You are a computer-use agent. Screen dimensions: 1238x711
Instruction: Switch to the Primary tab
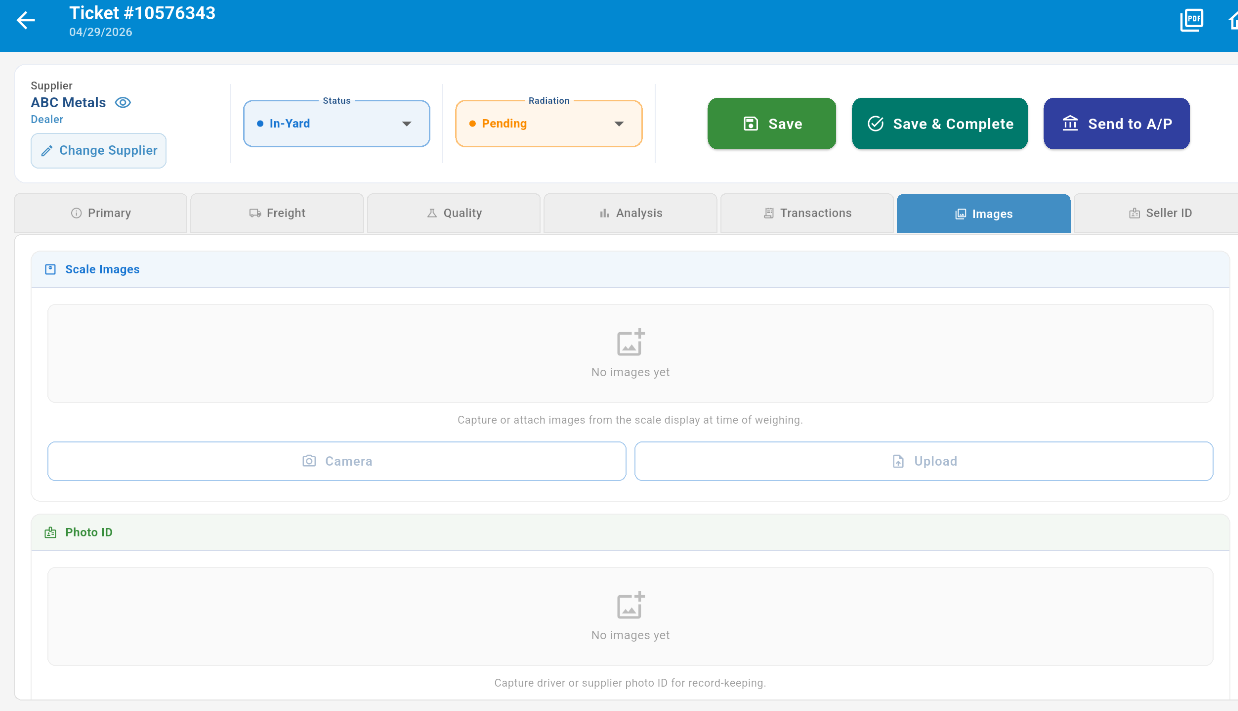pyautogui.click(x=101, y=213)
